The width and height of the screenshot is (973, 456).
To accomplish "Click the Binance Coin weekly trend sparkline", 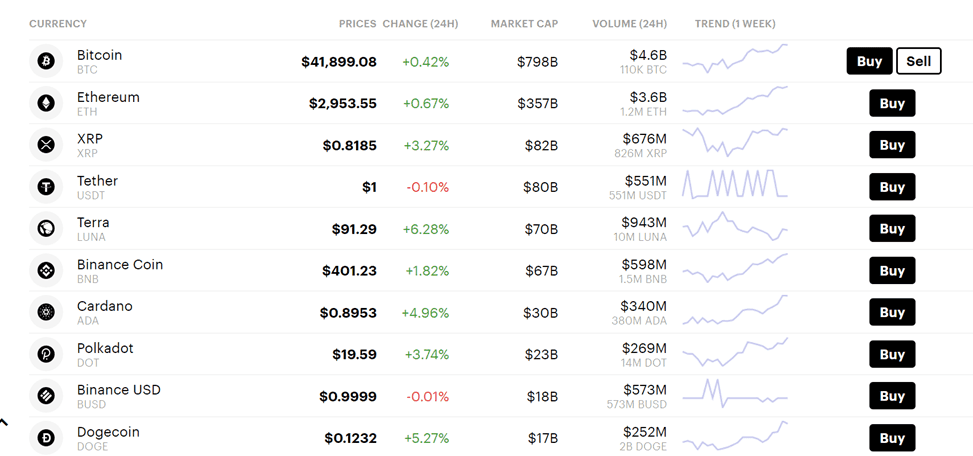I will pos(735,268).
